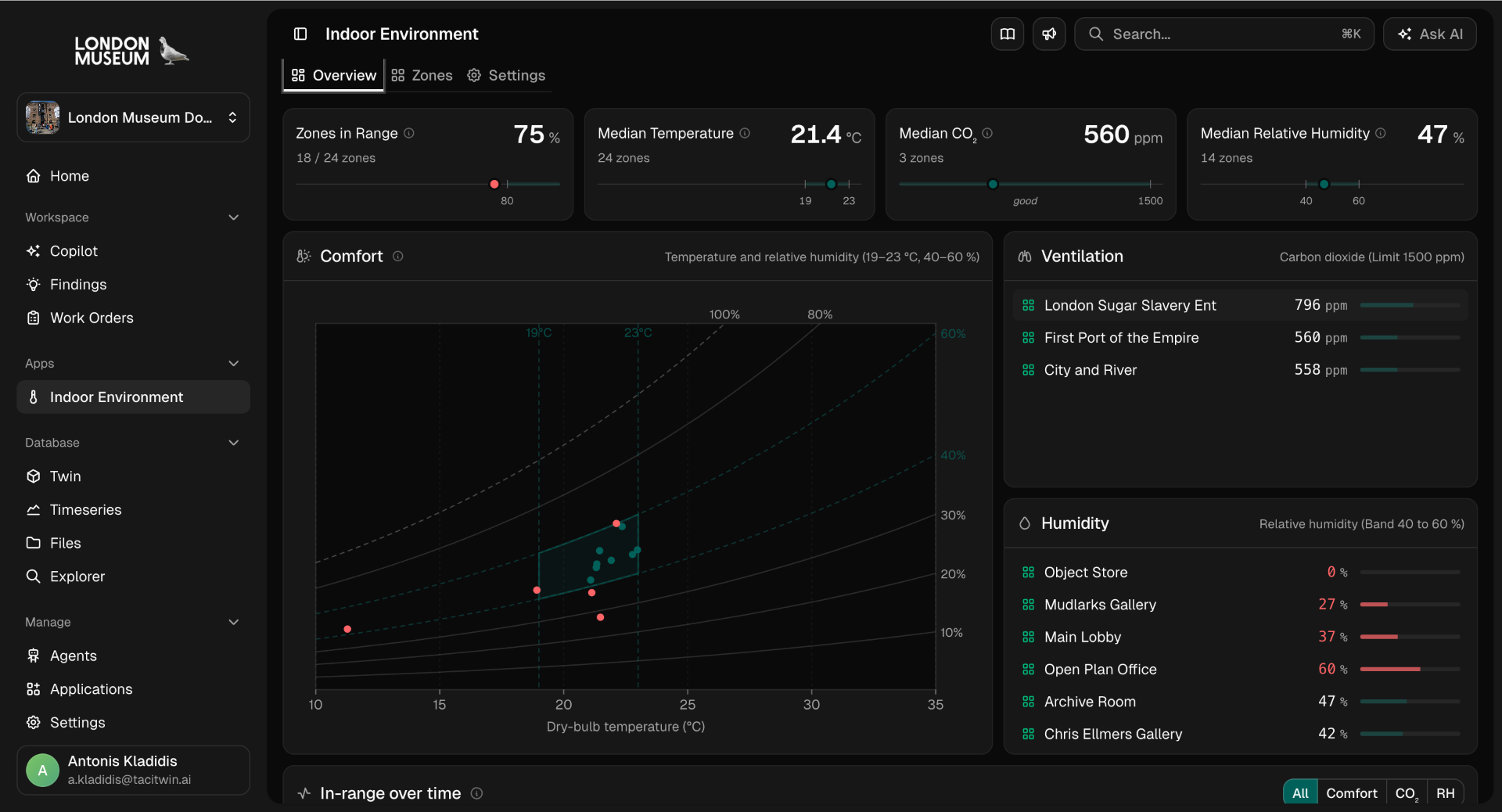Click the Zones in Range slider marker
This screenshot has height=812, width=1502.
[x=494, y=184]
